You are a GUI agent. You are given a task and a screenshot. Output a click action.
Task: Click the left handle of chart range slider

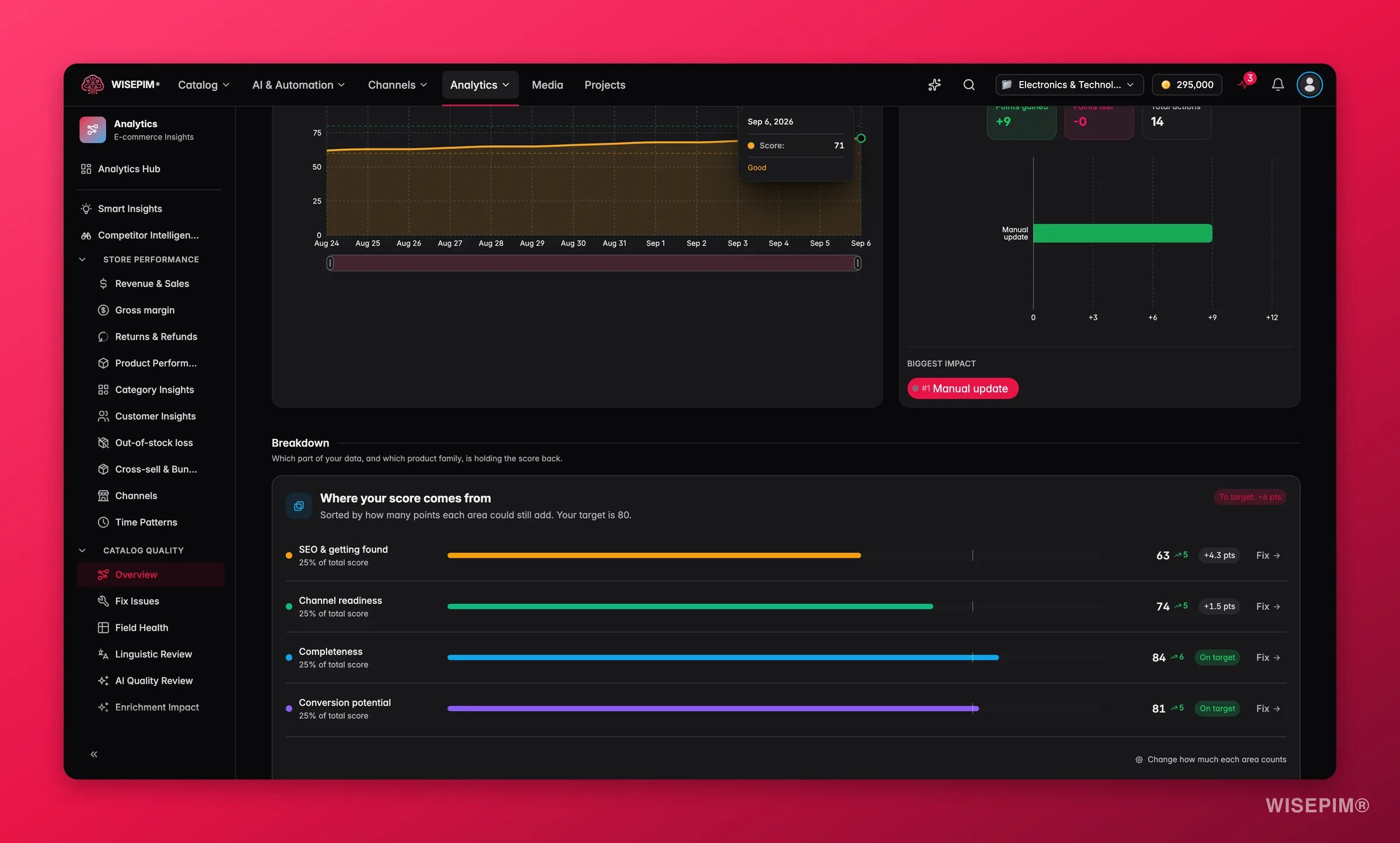pyautogui.click(x=330, y=263)
